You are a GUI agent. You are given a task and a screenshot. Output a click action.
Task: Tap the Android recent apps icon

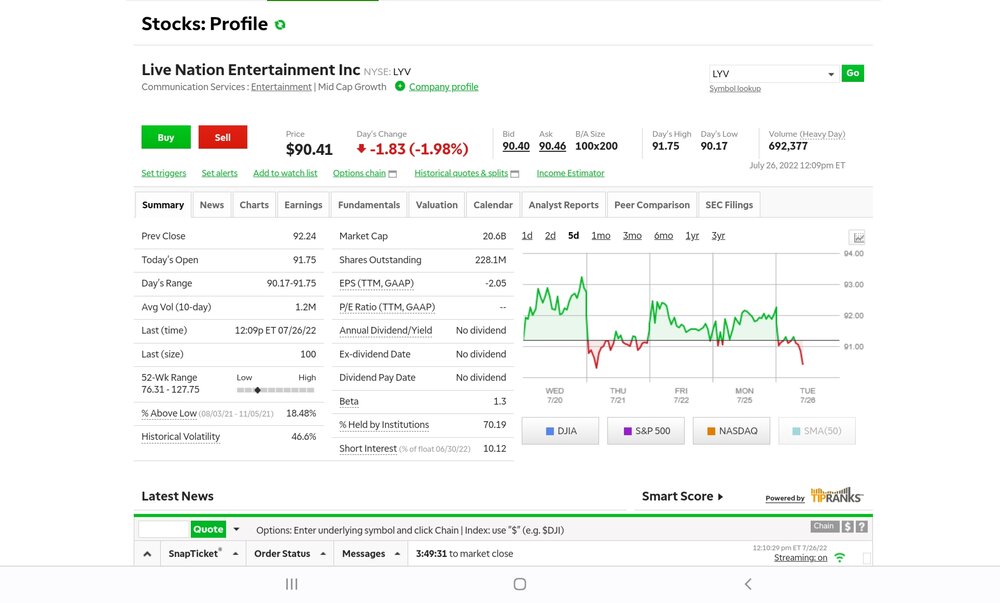[x=291, y=584]
